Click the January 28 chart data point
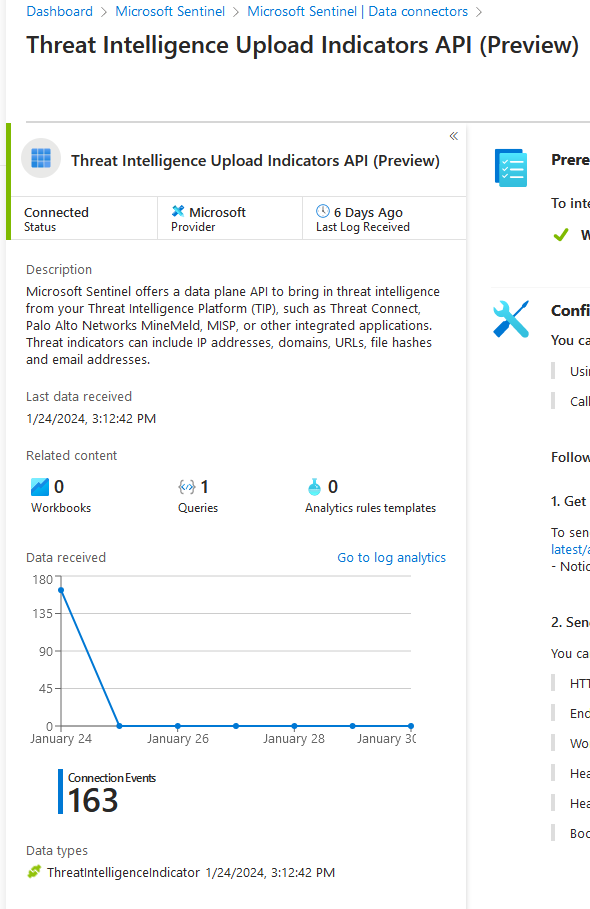 (x=294, y=726)
